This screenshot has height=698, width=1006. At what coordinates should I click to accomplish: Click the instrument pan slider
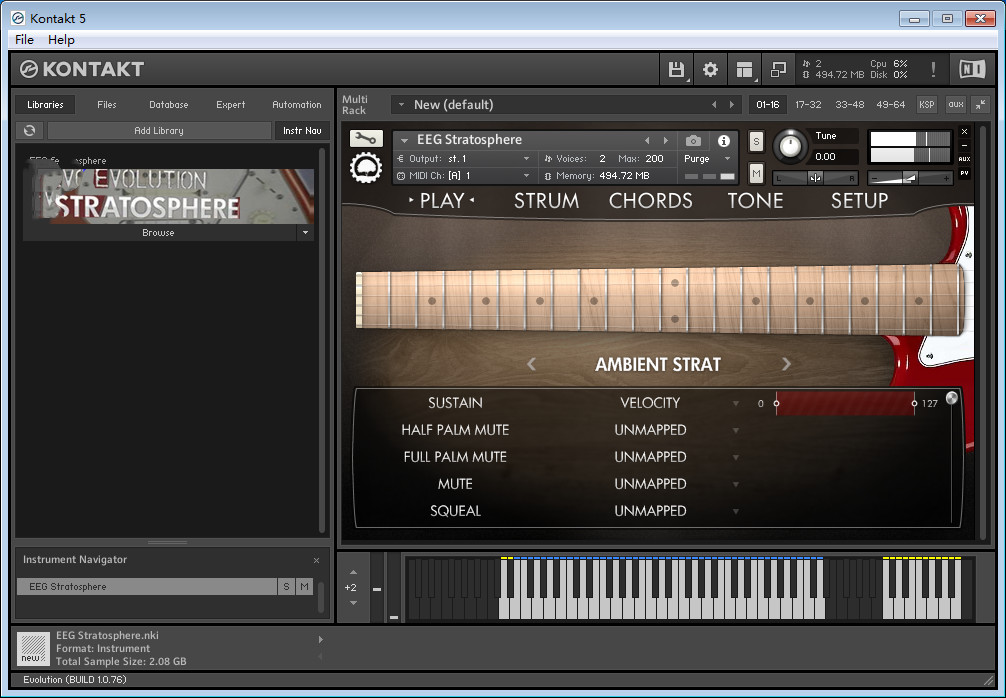pos(815,178)
